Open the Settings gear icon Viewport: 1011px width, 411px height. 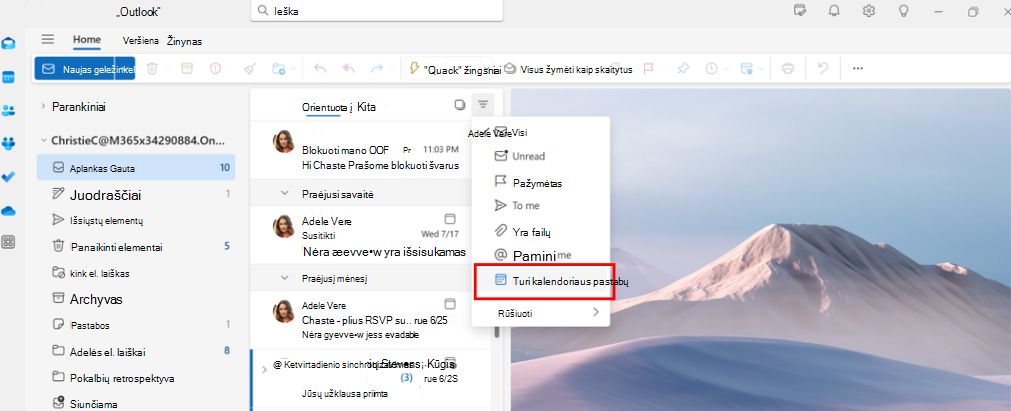click(x=869, y=11)
